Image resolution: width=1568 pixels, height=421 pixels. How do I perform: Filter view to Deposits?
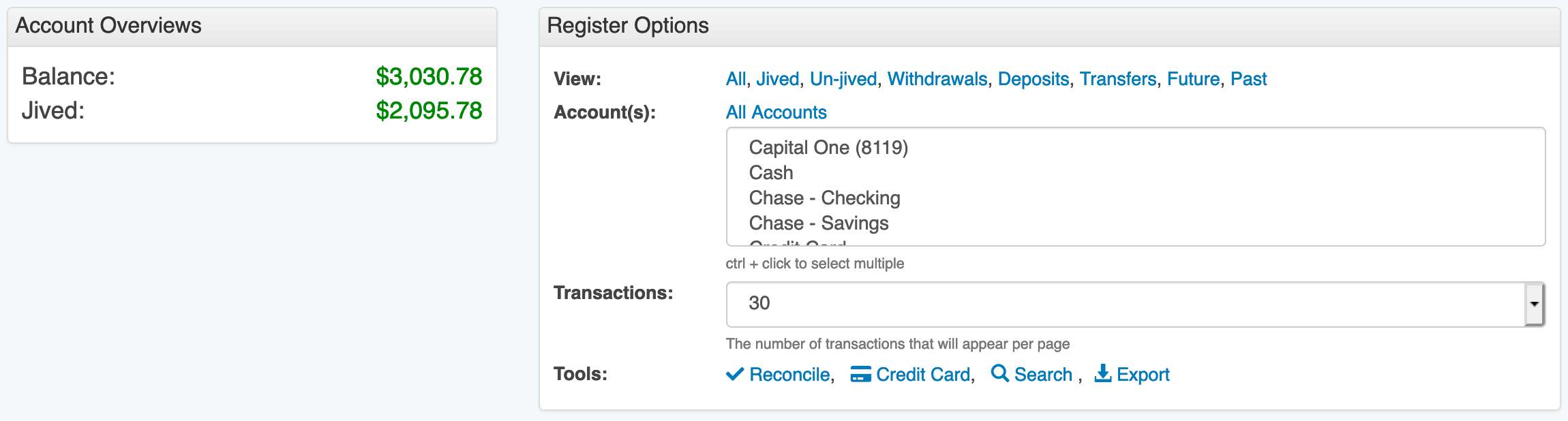1034,79
